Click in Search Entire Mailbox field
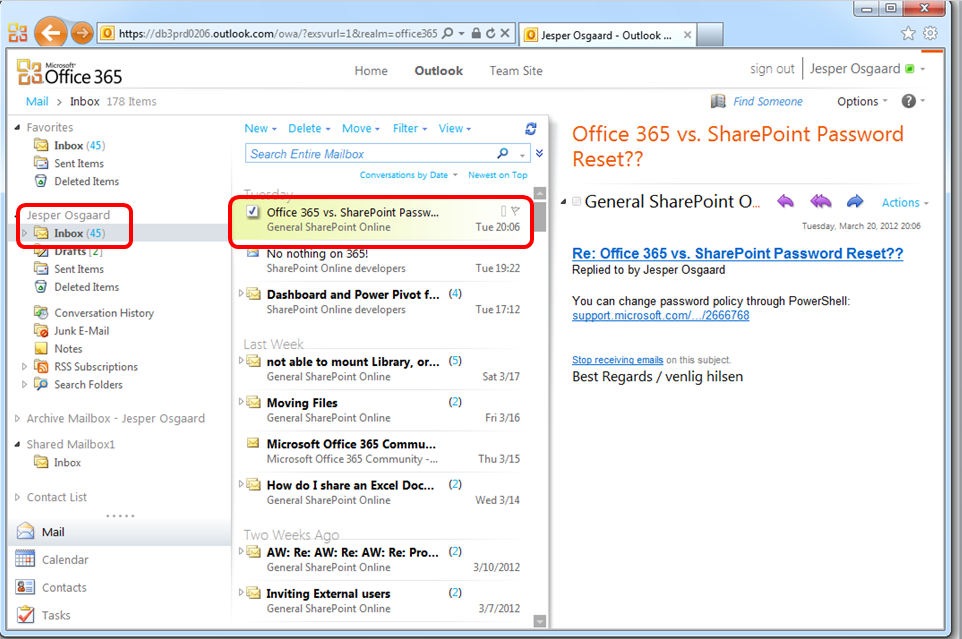Screen dimensions: 962x639 pos(371,153)
